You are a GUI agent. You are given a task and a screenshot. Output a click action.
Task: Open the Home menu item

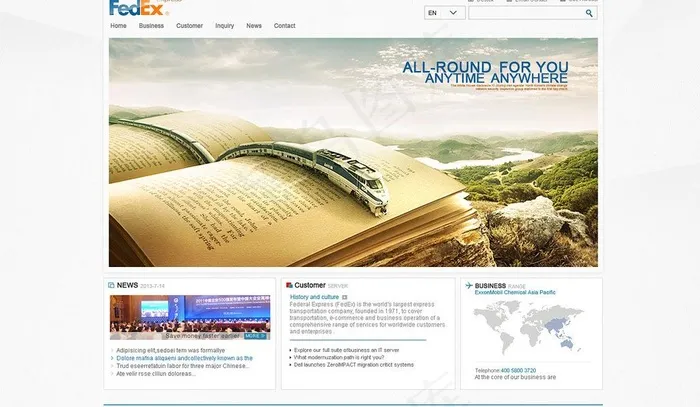point(118,26)
